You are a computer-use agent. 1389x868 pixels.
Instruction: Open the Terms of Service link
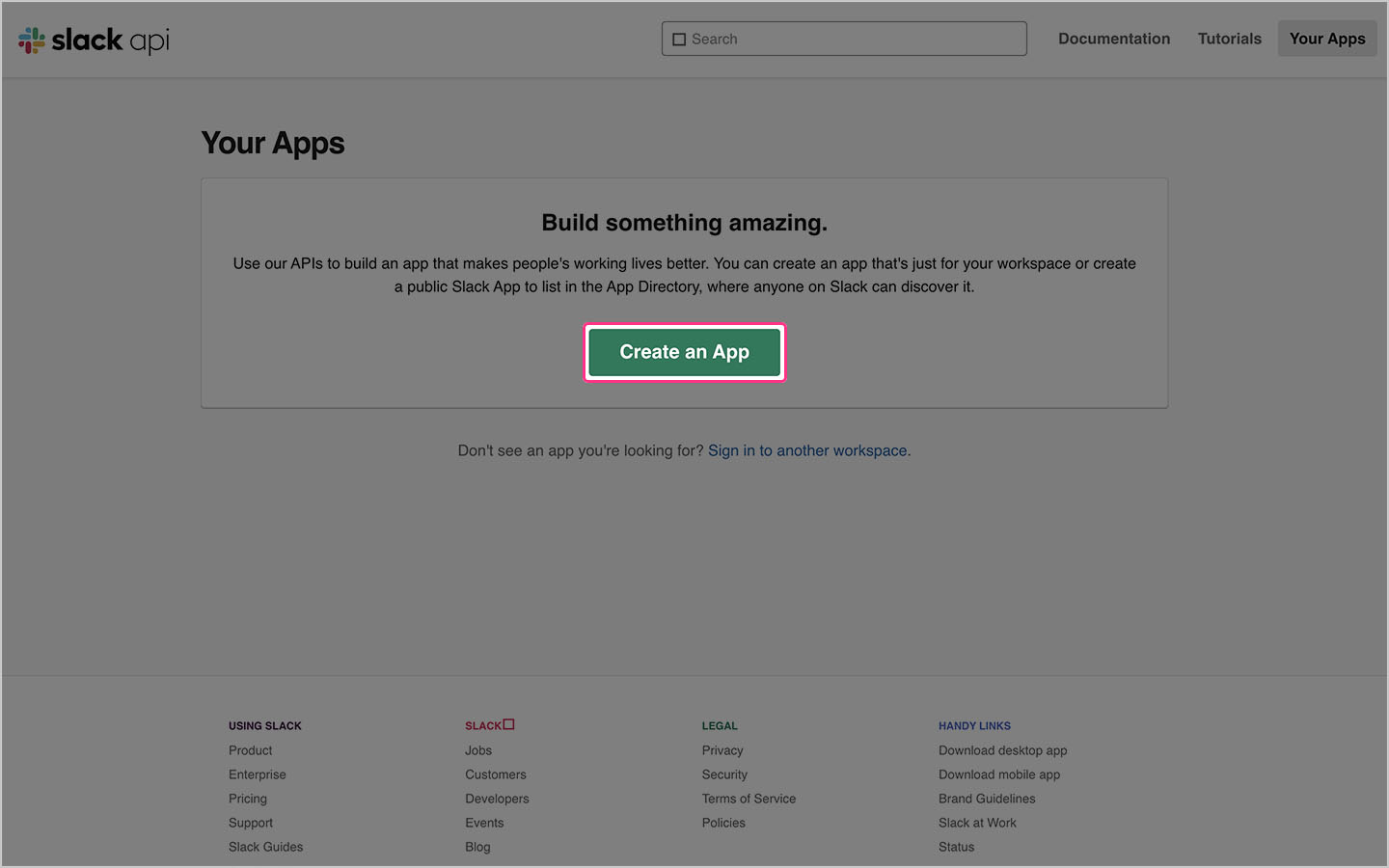tap(749, 798)
